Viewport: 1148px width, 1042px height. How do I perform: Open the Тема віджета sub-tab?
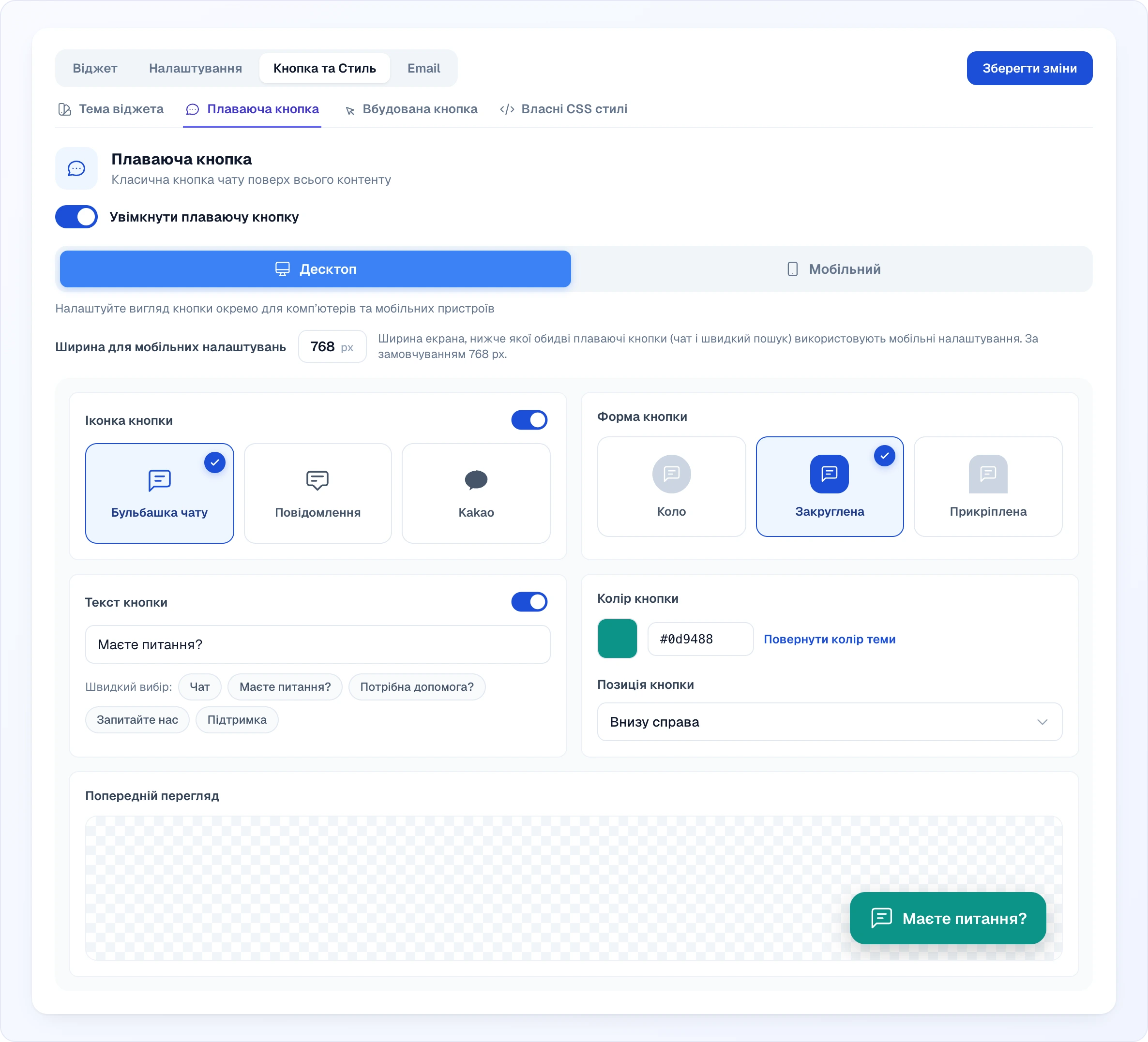[x=111, y=109]
